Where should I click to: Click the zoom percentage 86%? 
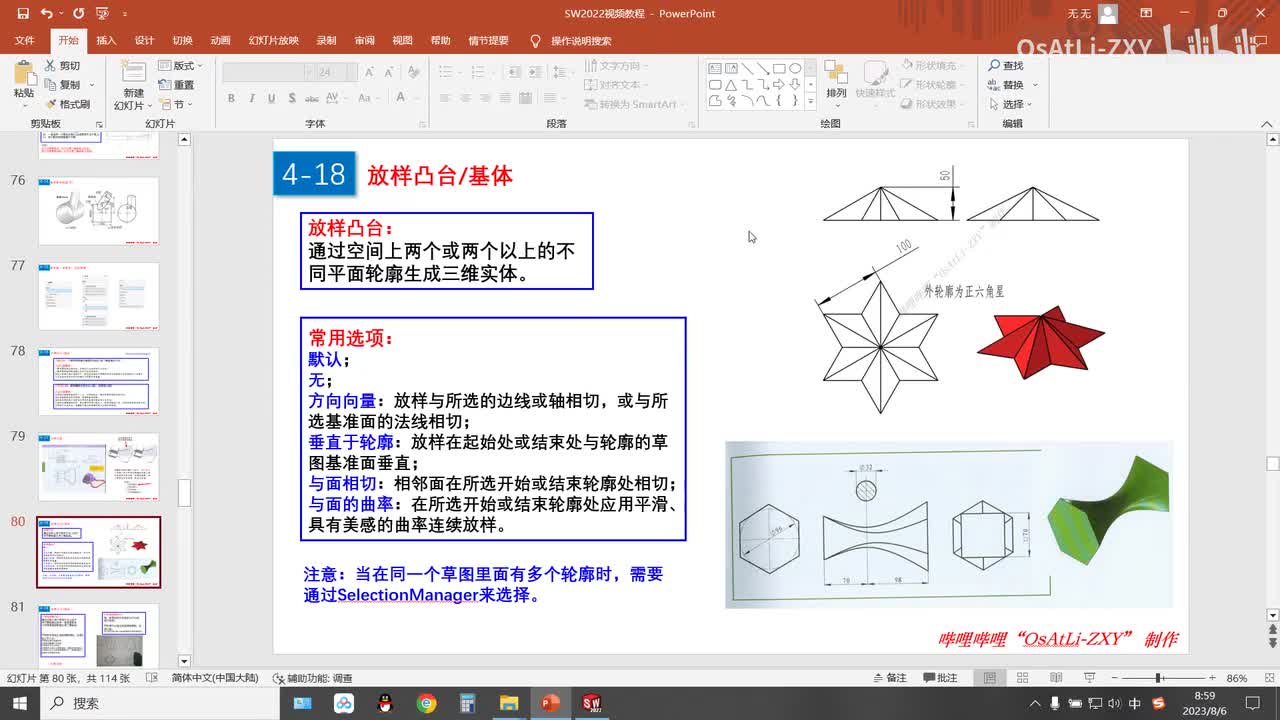click(1237, 678)
